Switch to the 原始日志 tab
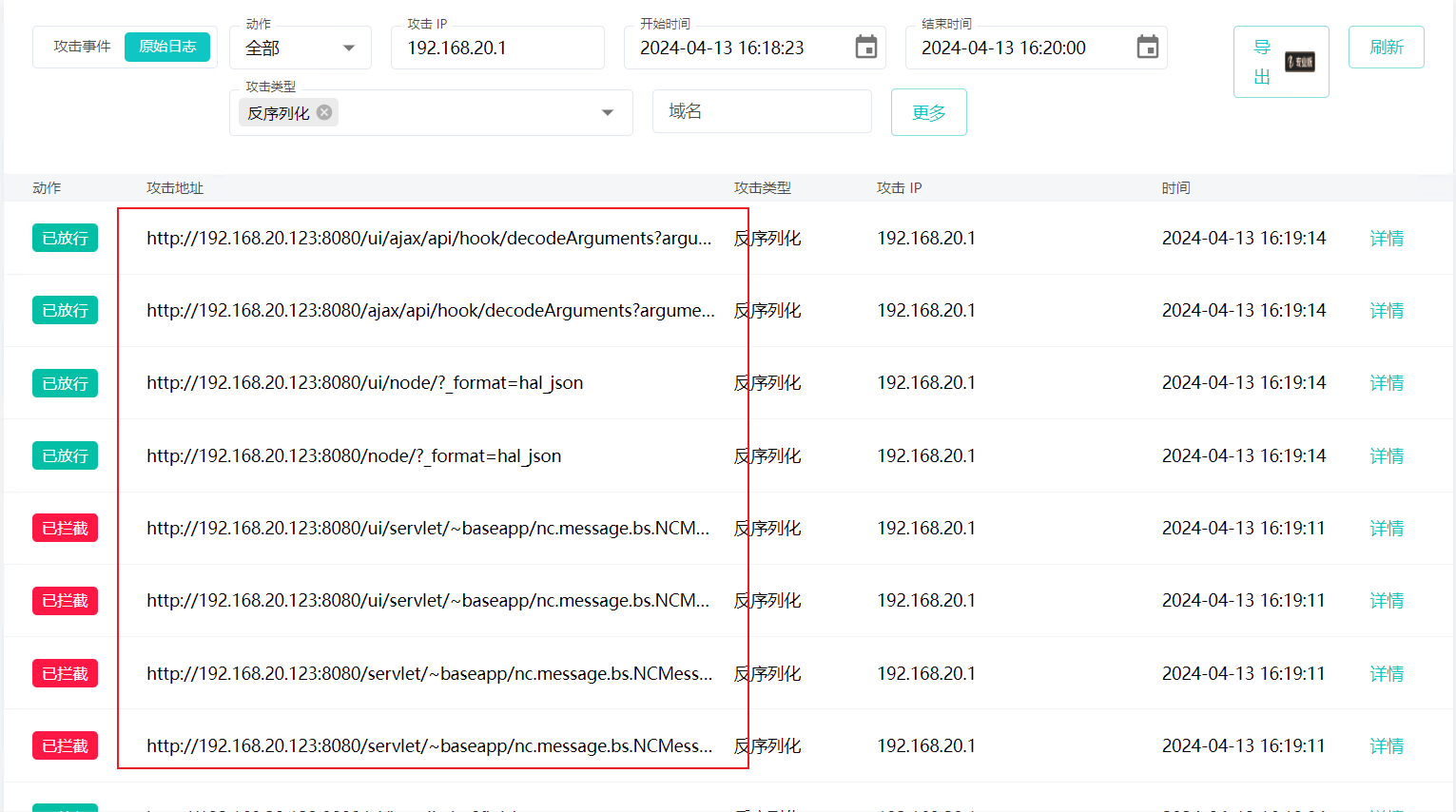 [167, 47]
